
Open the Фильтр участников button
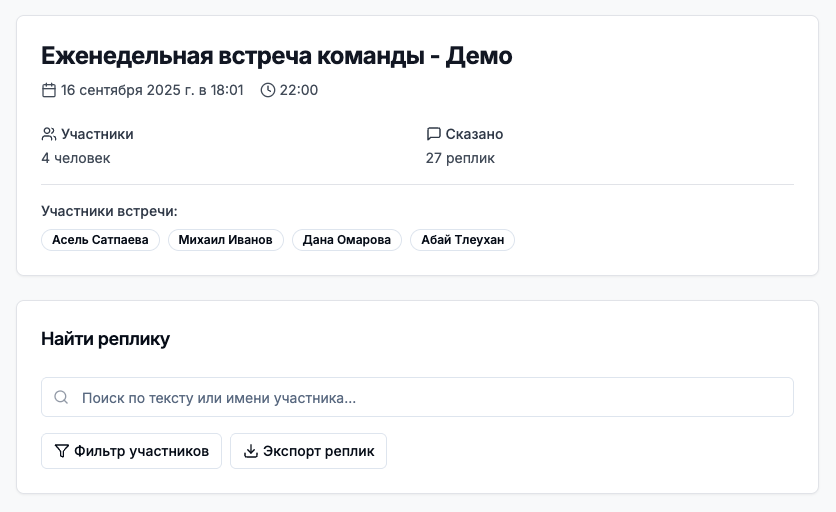(x=131, y=451)
